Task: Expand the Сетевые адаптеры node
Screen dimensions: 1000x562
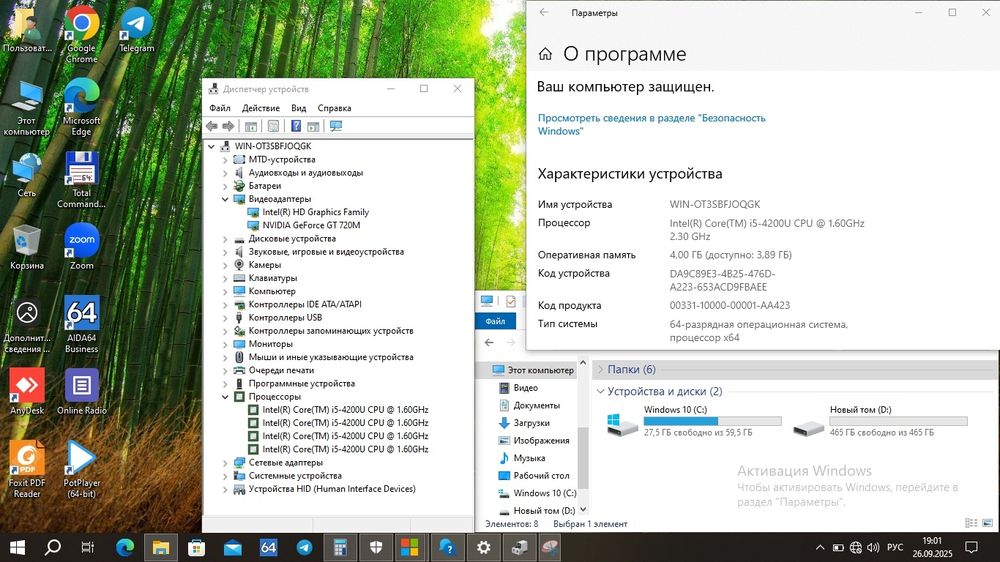Action: [225, 462]
